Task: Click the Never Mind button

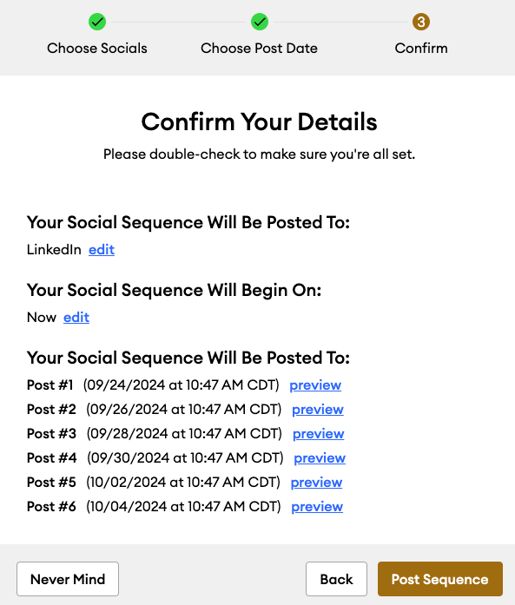Action: [x=68, y=579]
